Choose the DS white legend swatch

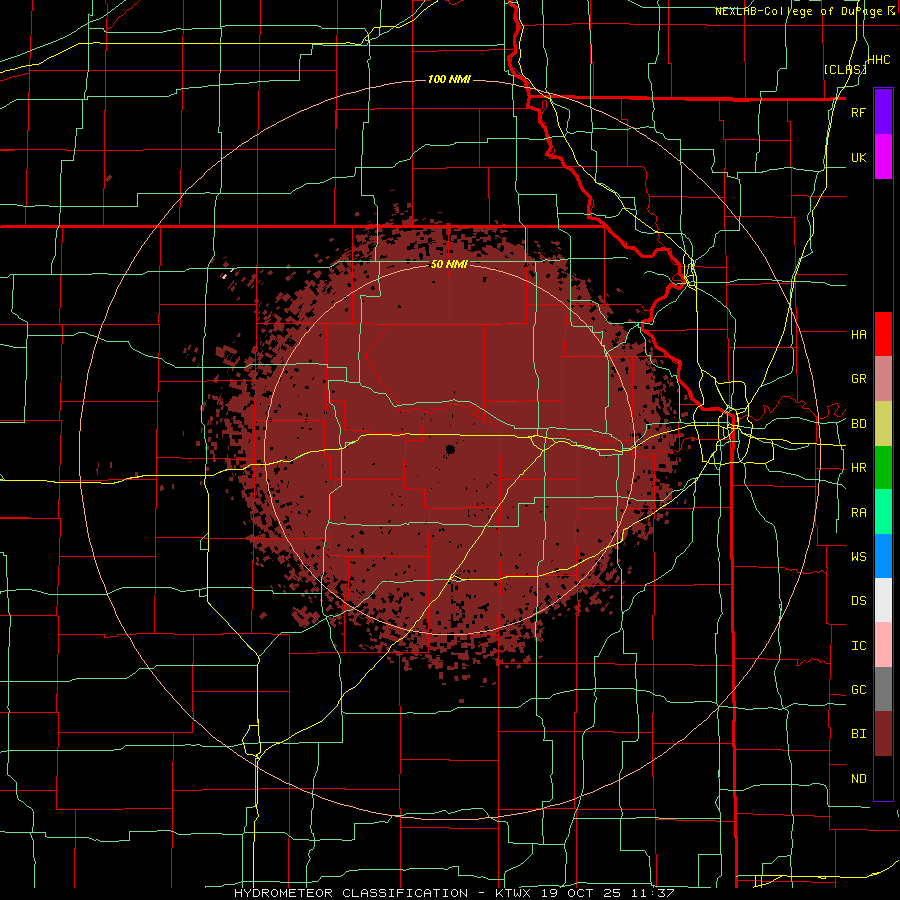pos(883,600)
